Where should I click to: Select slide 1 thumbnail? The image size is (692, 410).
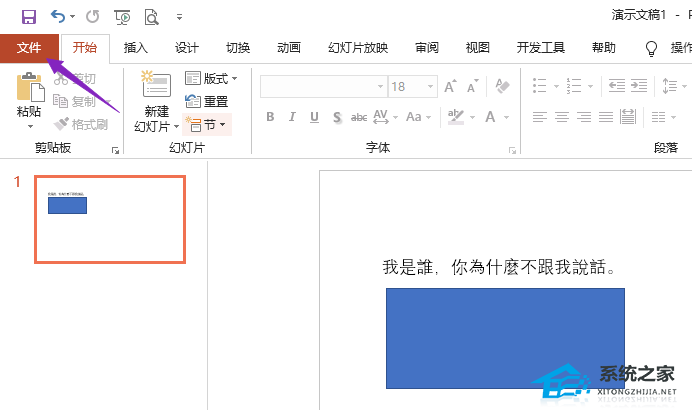click(x=110, y=219)
